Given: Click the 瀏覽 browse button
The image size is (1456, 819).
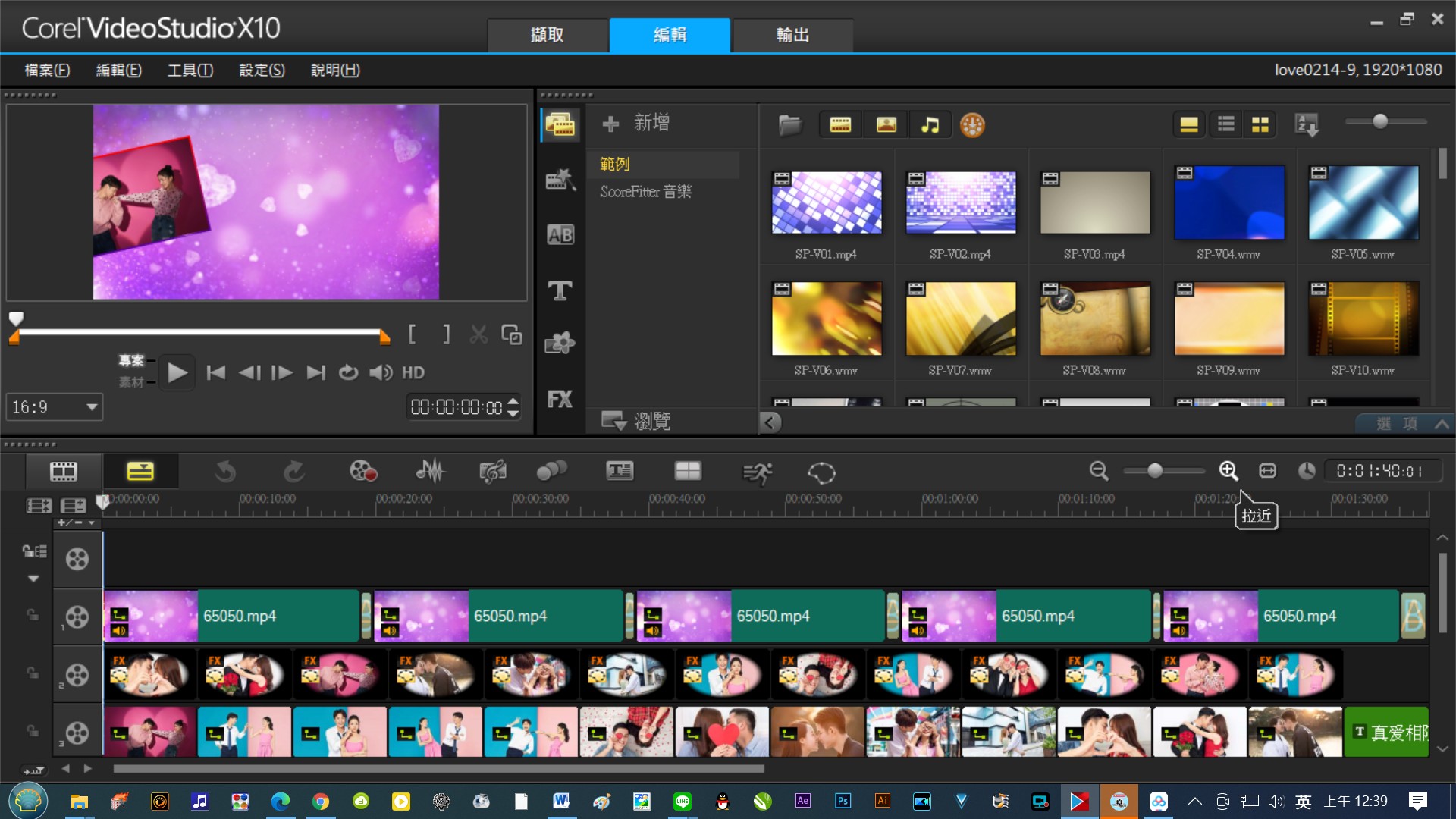Looking at the screenshot, I should [x=636, y=421].
